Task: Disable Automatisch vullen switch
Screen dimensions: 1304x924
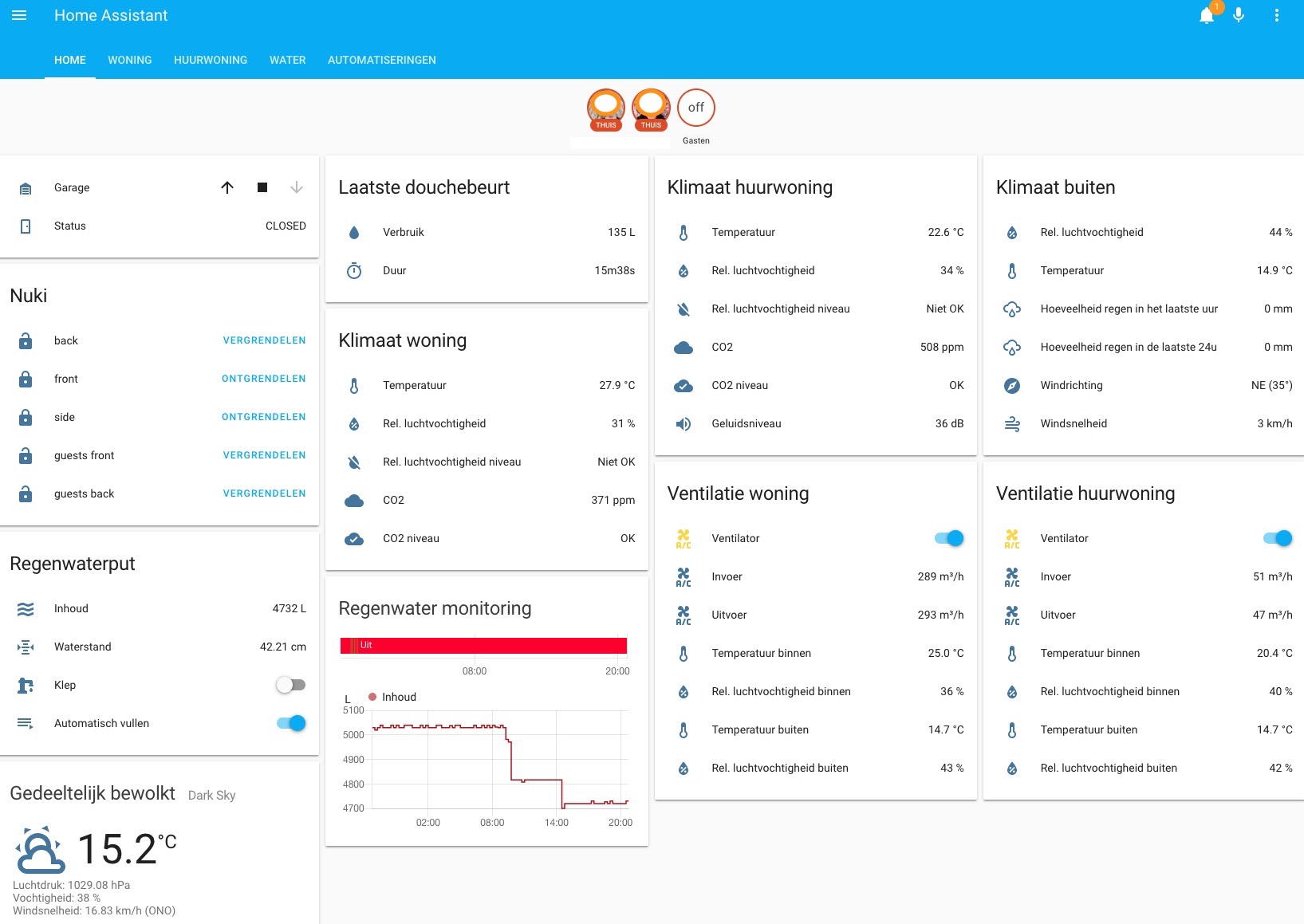Action: pos(291,723)
